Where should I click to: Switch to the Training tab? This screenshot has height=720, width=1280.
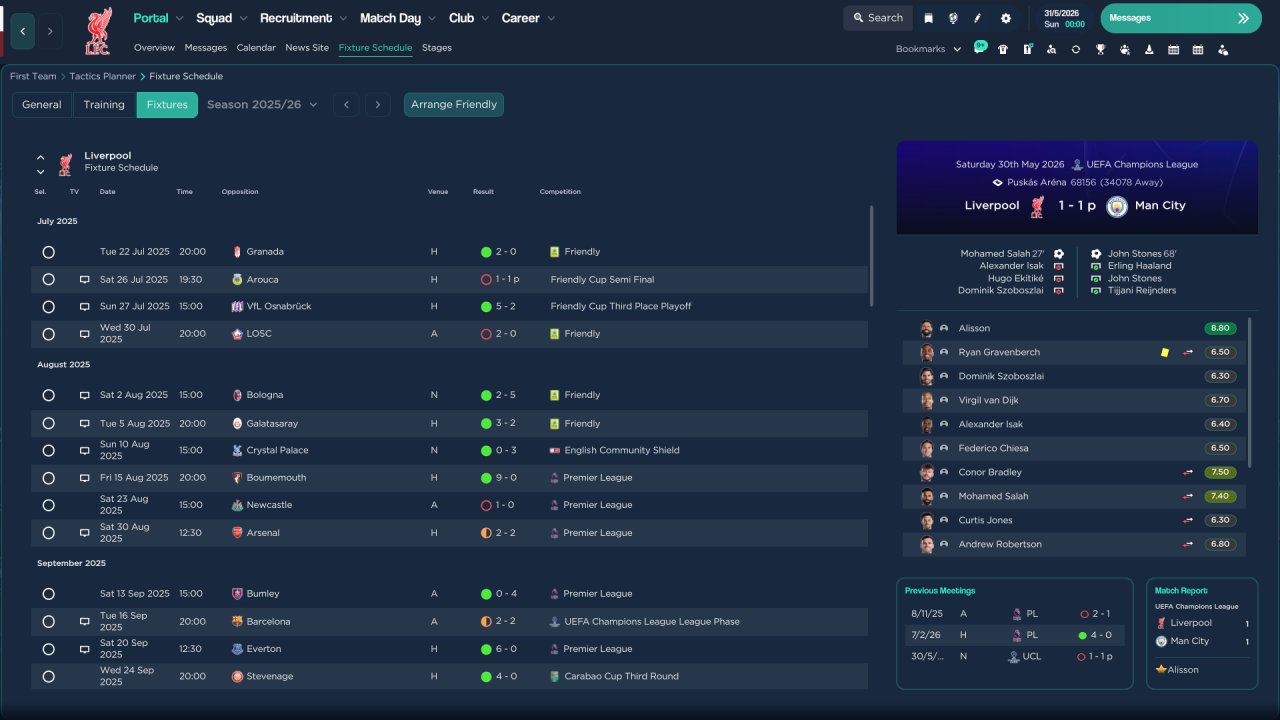104,104
